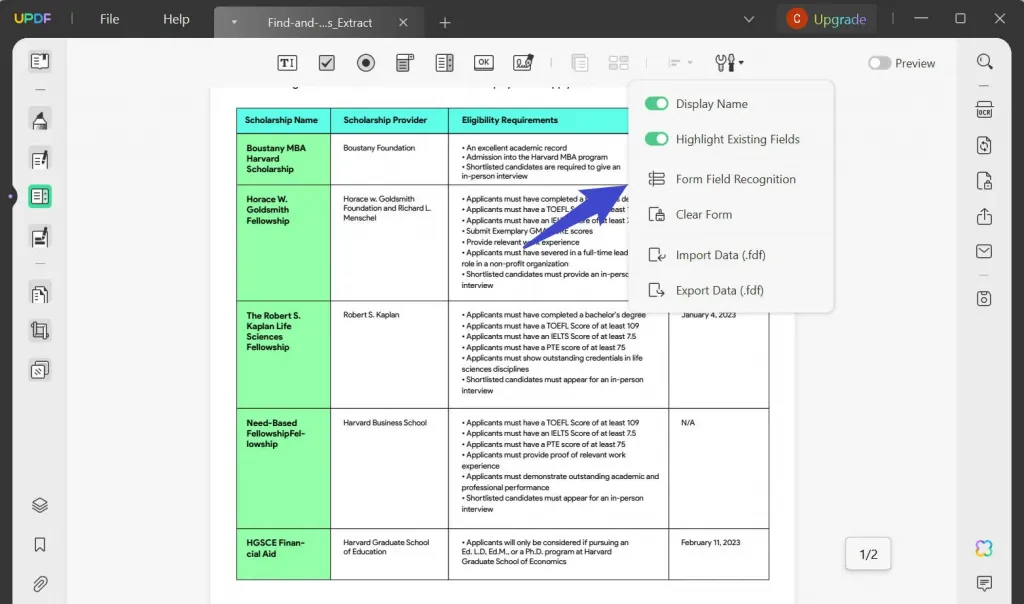The width and height of the screenshot is (1024, 604).
Task: Select Export Data (.fdf)
Action: (x=719, y=290)
